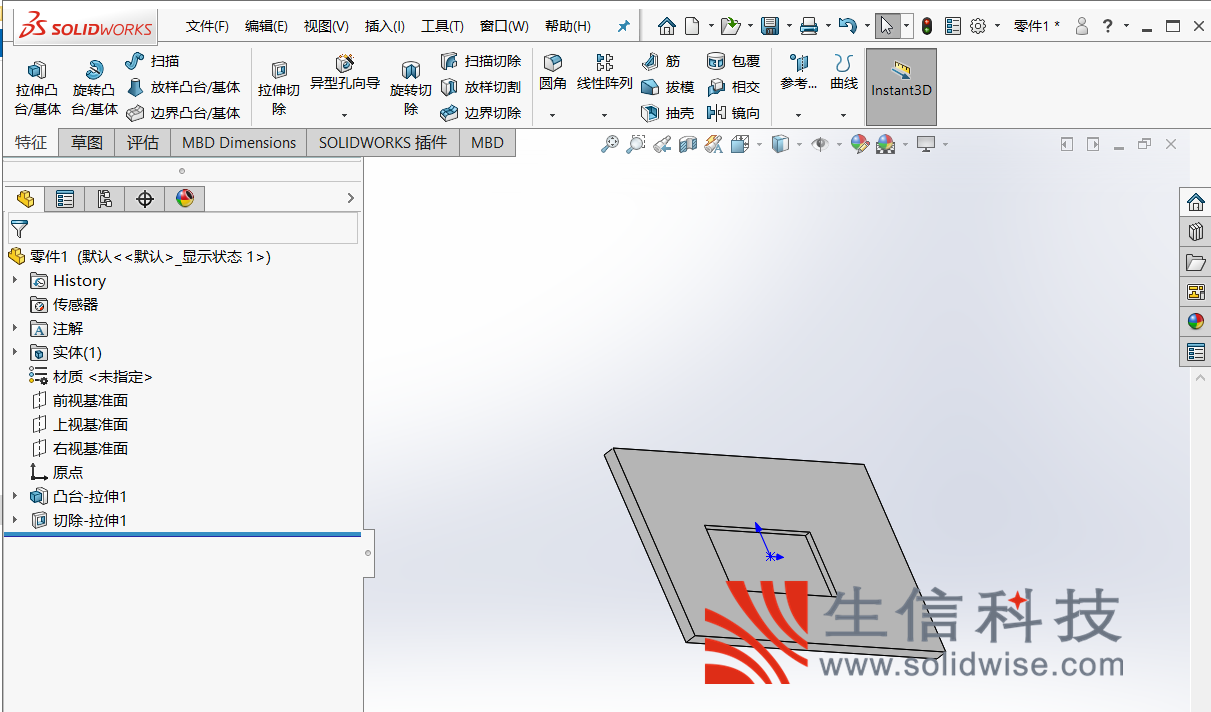Click the Section View icon
Screen dimensions: 1211x712
(687, 145)
